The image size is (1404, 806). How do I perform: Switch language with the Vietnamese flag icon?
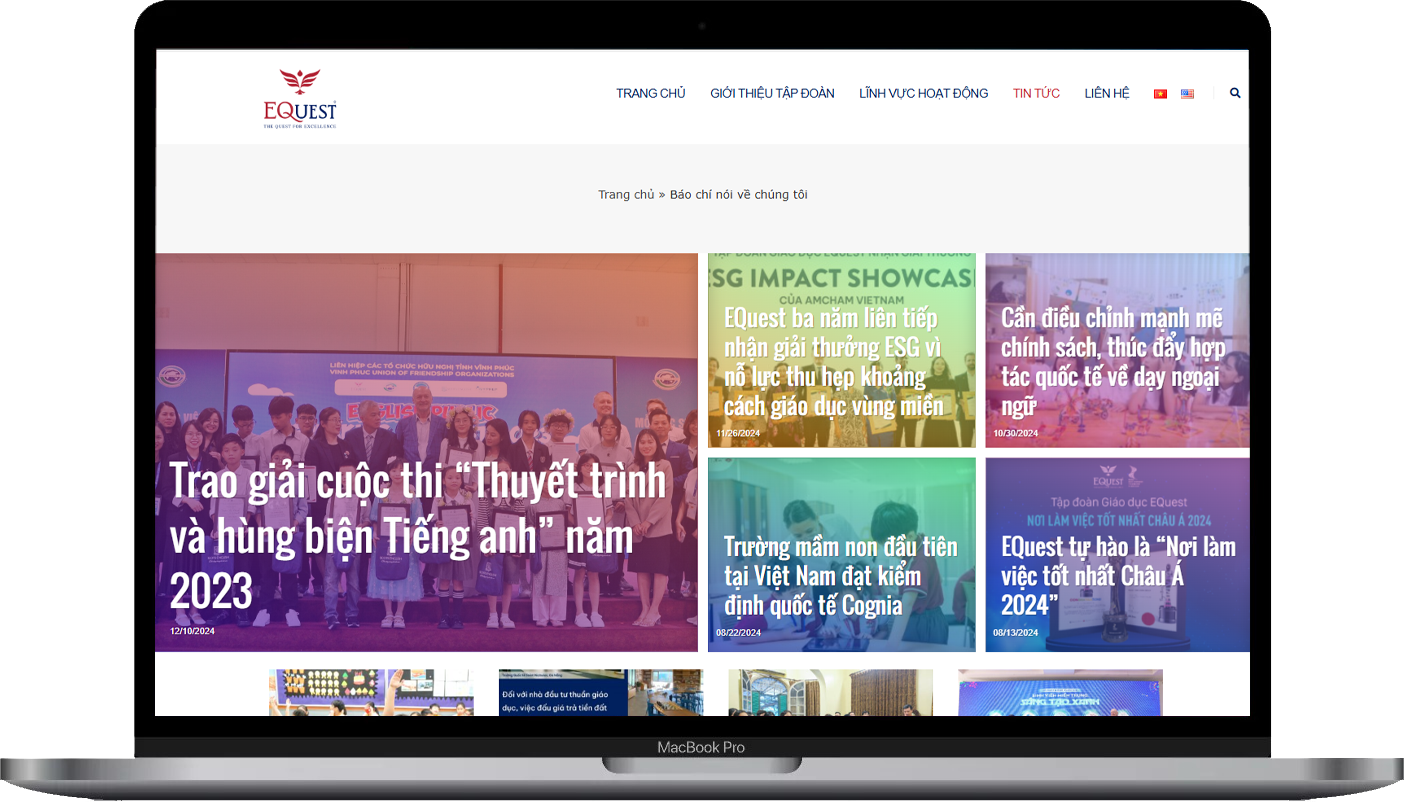[1160, 94]
